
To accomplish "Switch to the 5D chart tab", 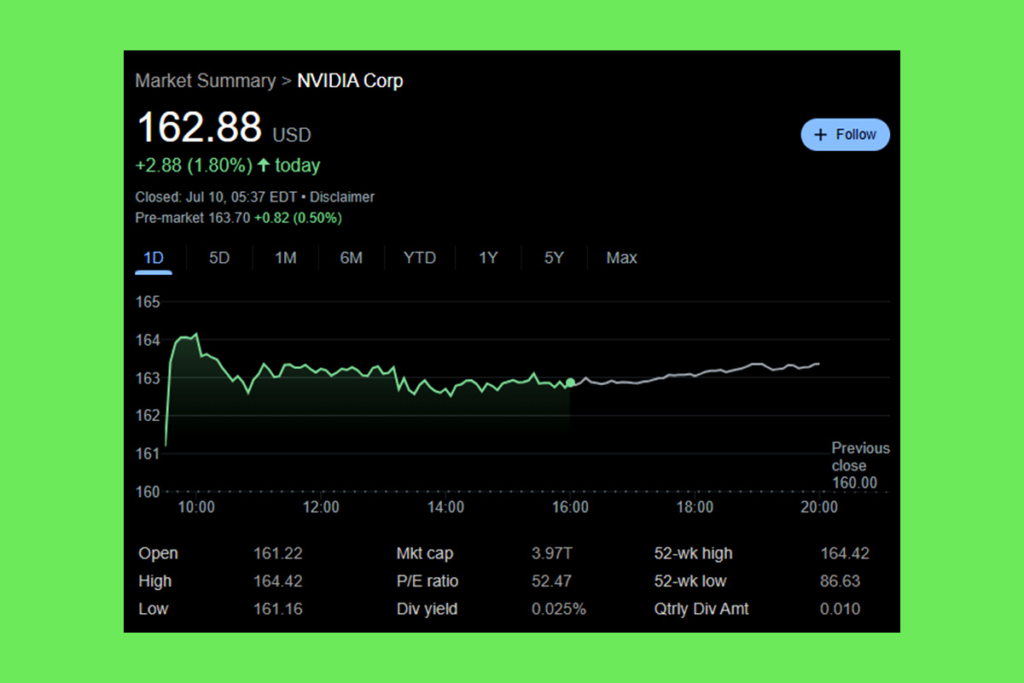I will 219,258.
